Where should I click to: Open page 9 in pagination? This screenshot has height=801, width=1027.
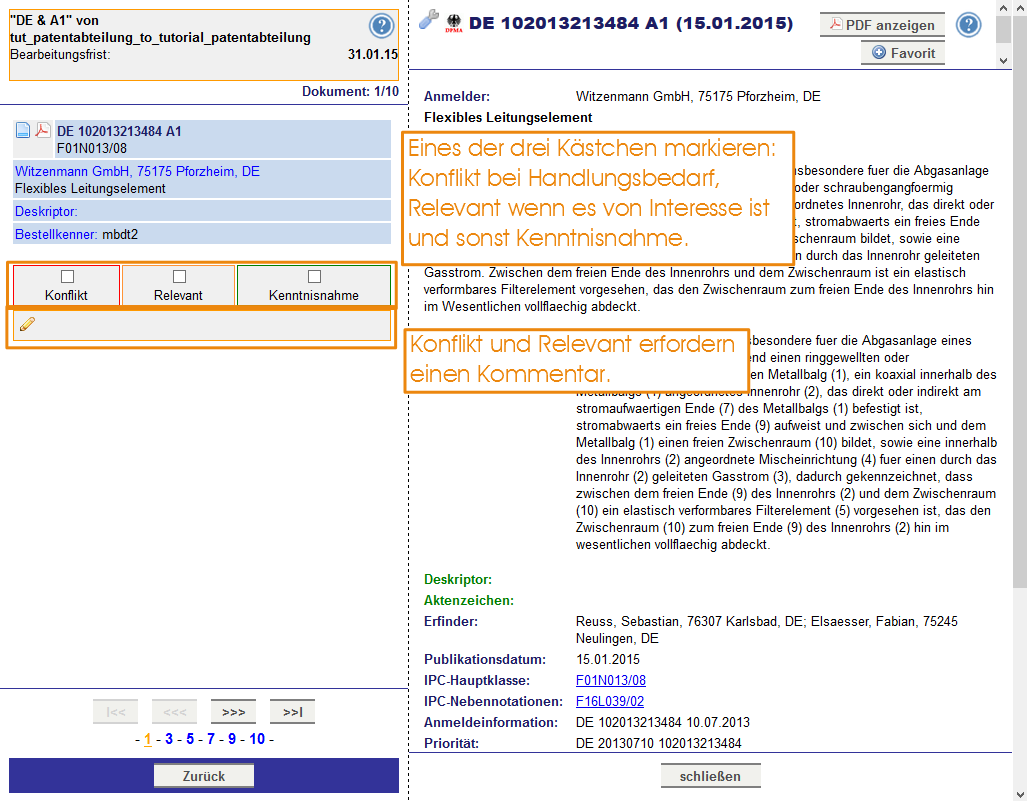coord(232,739)
